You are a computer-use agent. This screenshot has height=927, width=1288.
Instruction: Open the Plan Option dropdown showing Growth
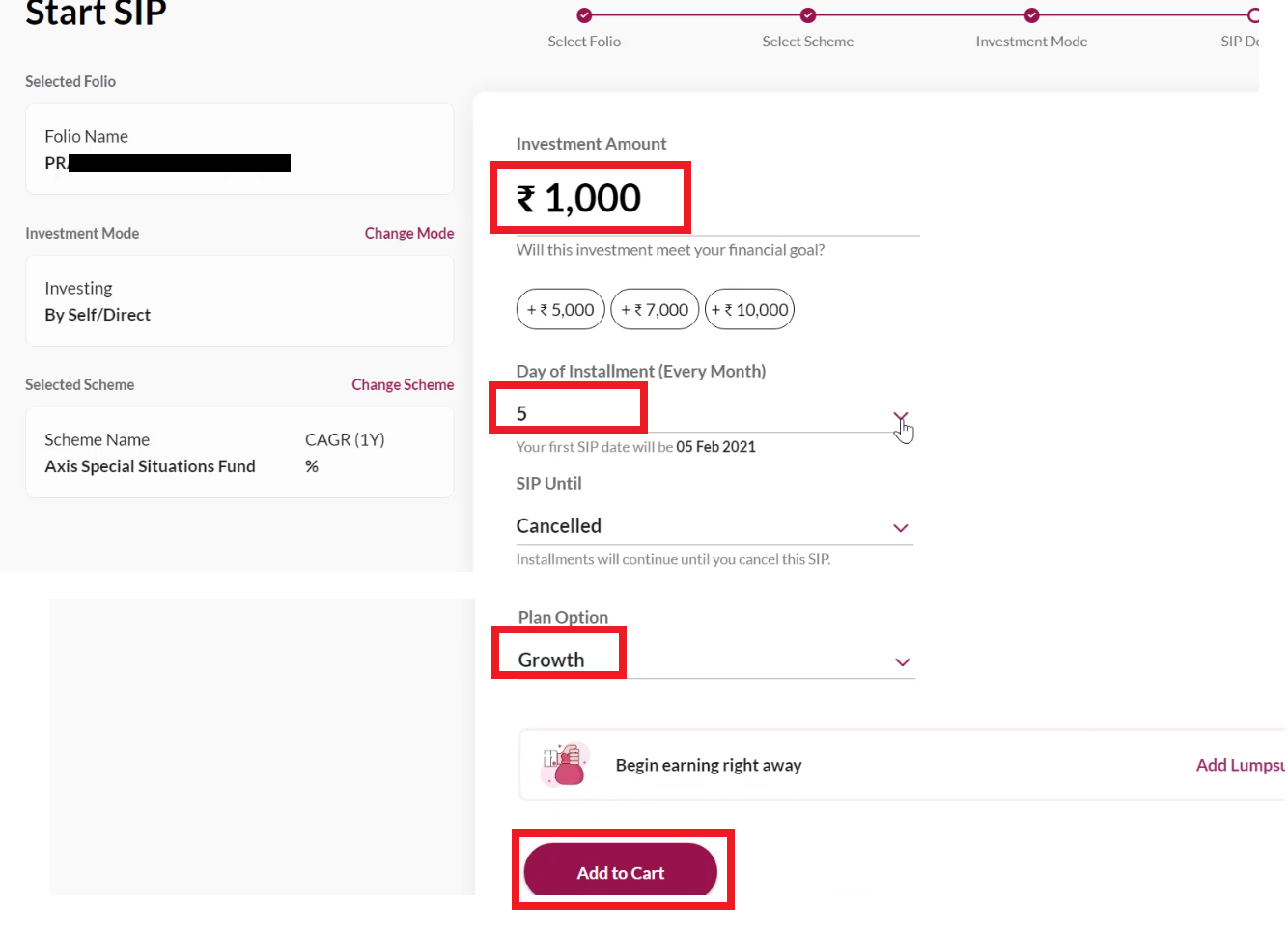click(x=902, y=662)
